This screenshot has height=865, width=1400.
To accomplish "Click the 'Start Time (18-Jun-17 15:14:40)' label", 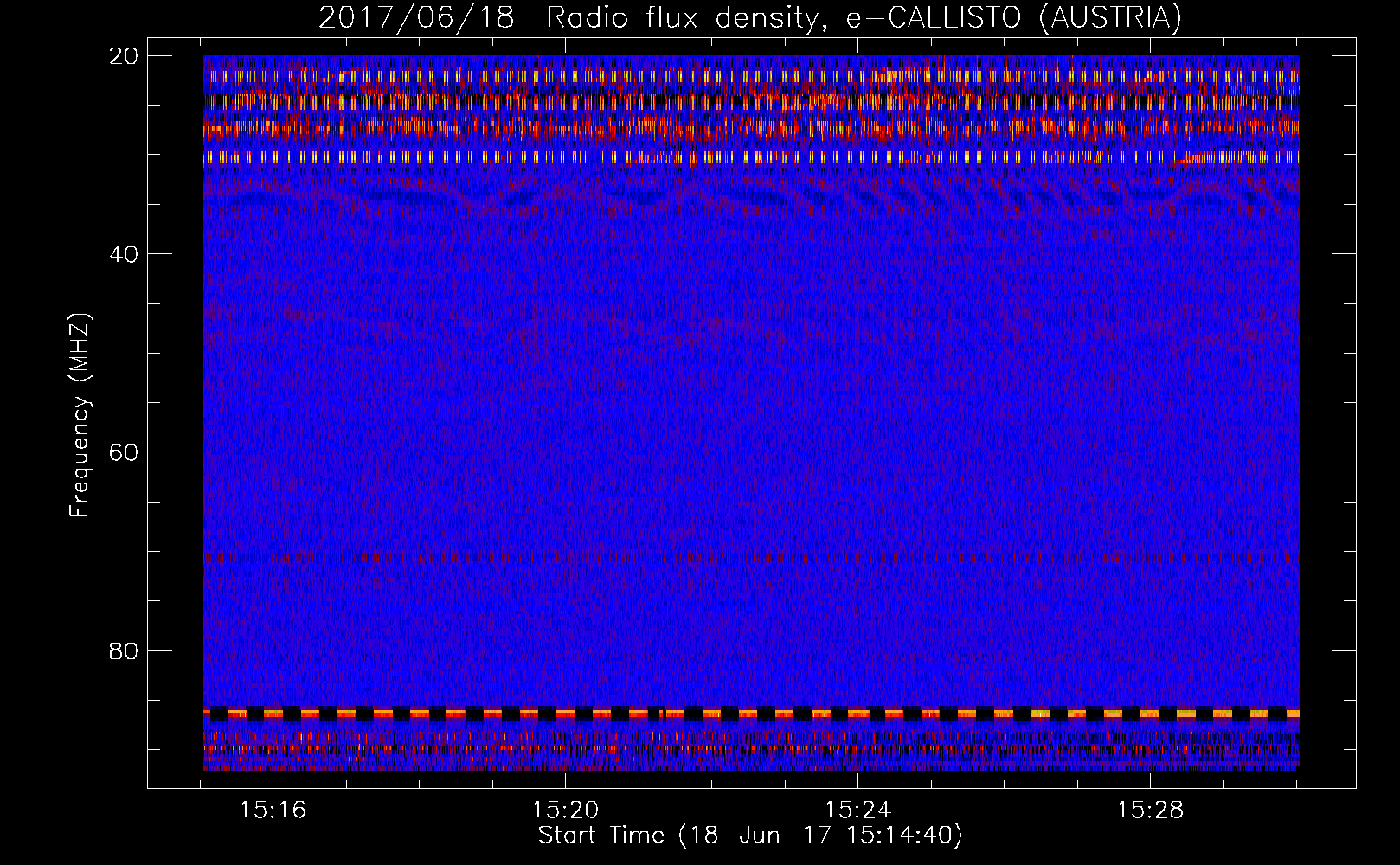I will pos(750,836).
